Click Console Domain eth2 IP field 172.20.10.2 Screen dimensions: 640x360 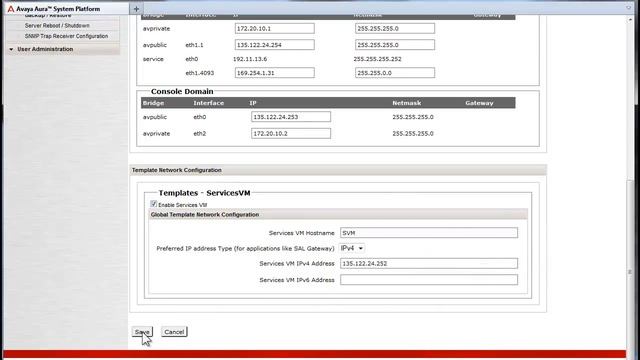pos(291,133)
